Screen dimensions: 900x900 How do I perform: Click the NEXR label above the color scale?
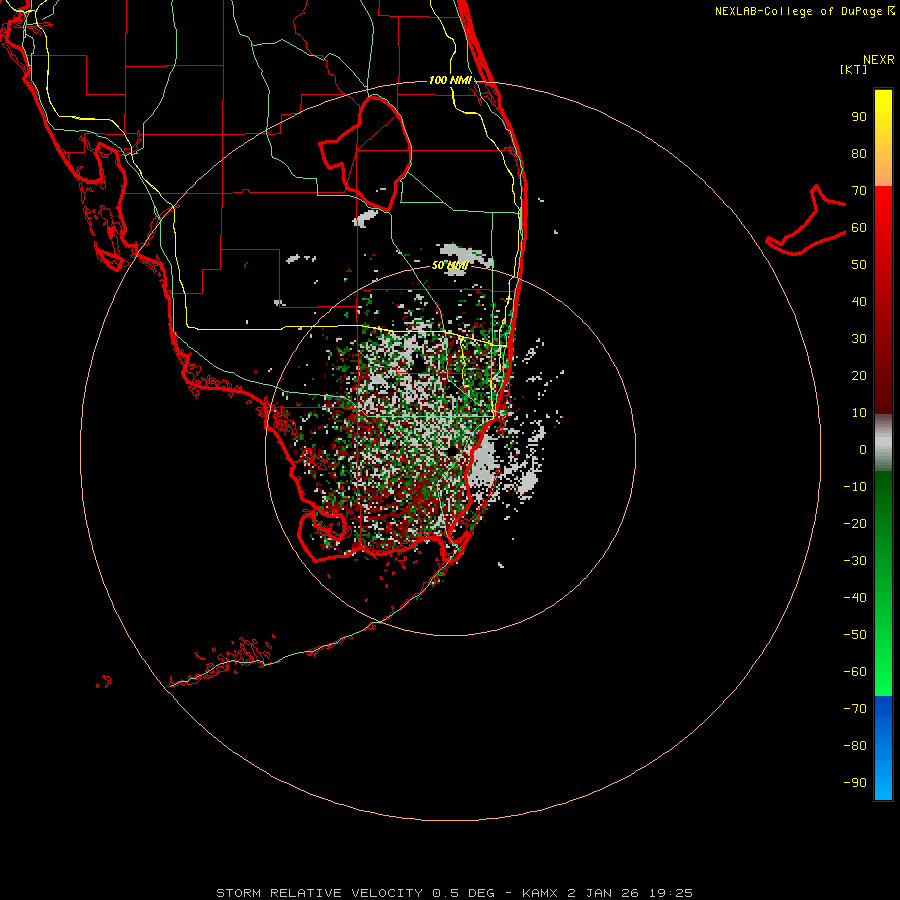click(879, 60)
